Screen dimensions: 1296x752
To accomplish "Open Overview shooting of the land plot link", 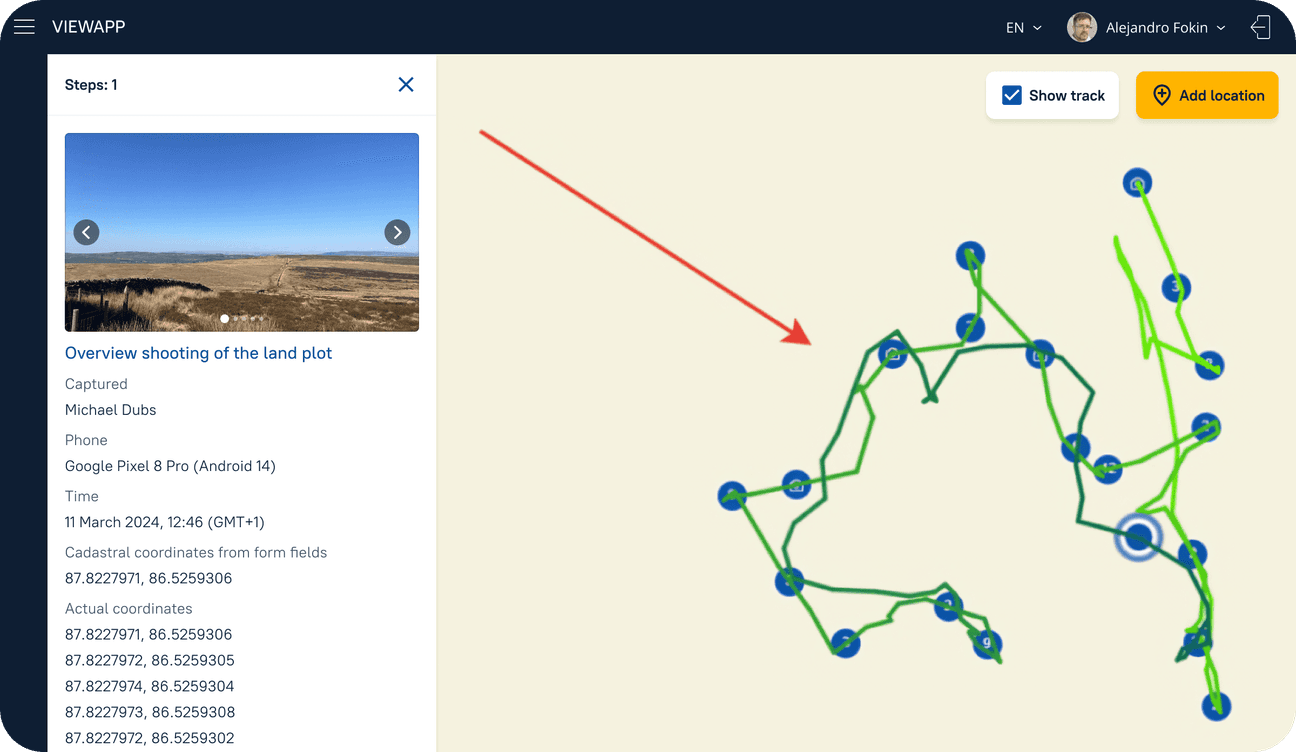I will 198,353.
